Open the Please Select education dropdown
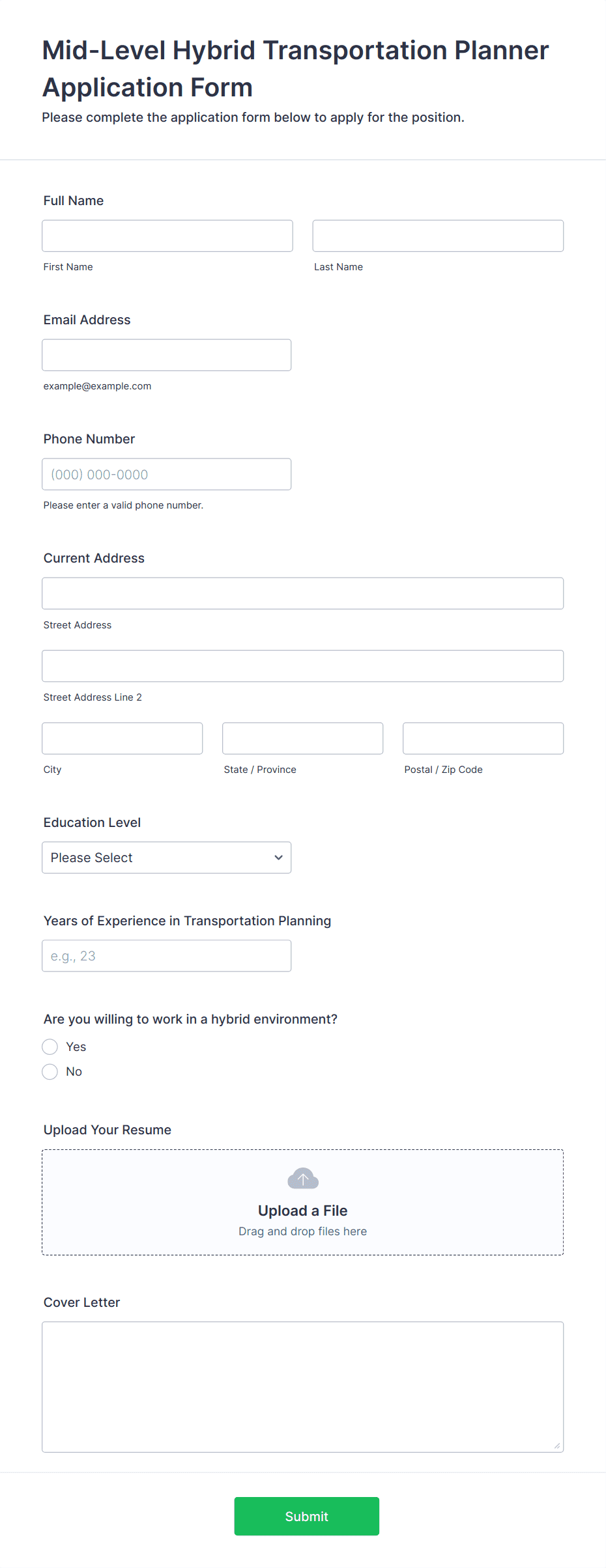Image resolution: width=606 pixels, height=1568 pixels. pyautogui.click(x=167, y=858)
